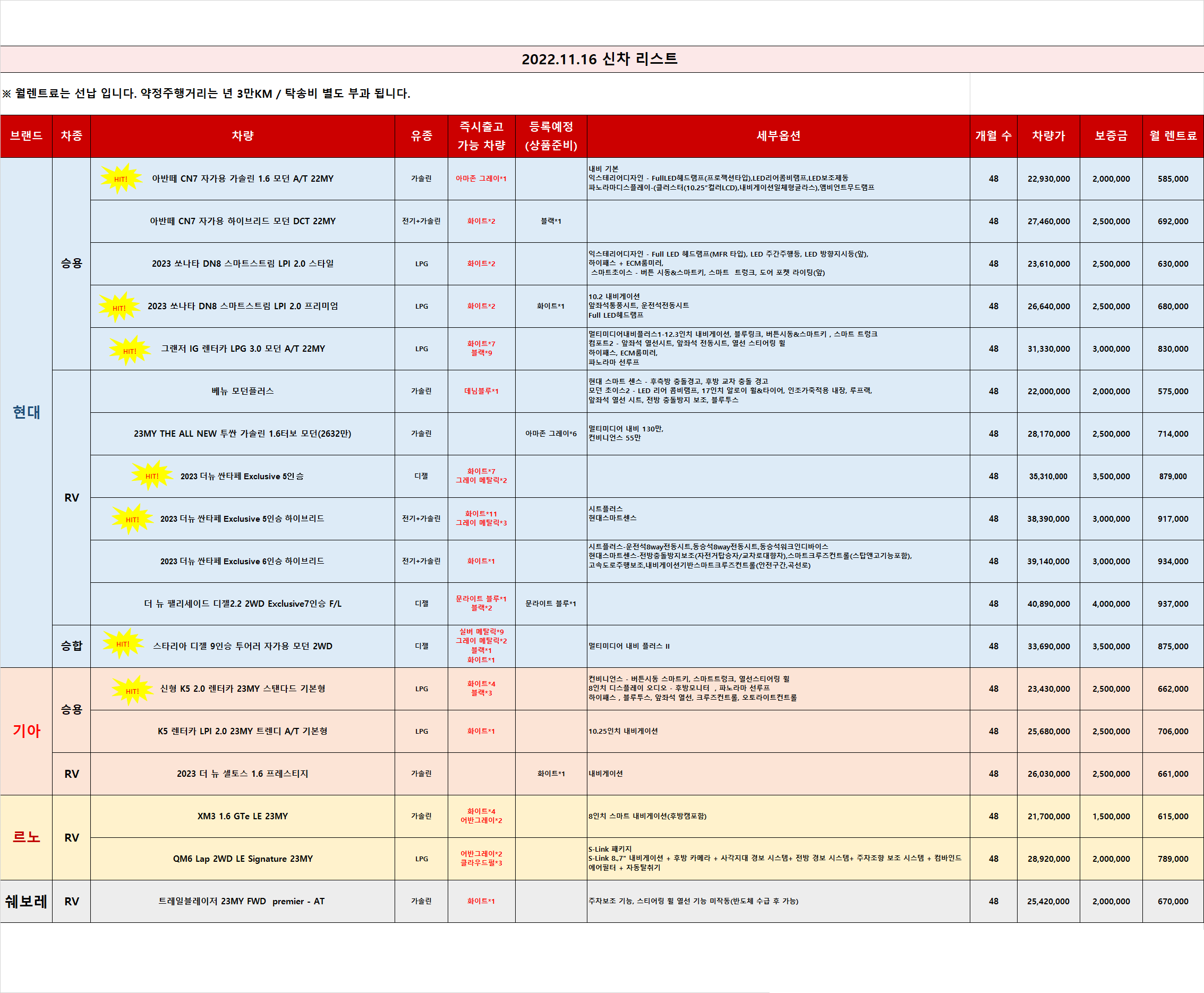Image resolution: width=1204 pixels, height=993 pixels.
Task: Click the '베뉴 모던플러스' vehicle cell
Action: [x=242, y=391]
